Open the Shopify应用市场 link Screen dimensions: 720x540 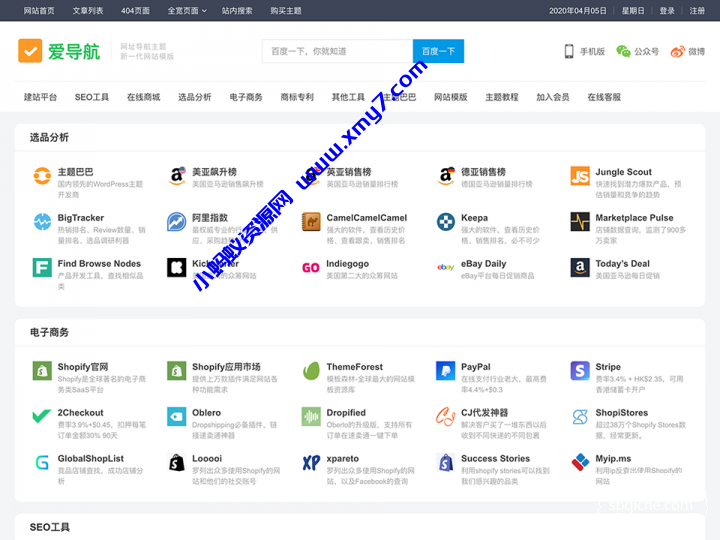(226, 367)
